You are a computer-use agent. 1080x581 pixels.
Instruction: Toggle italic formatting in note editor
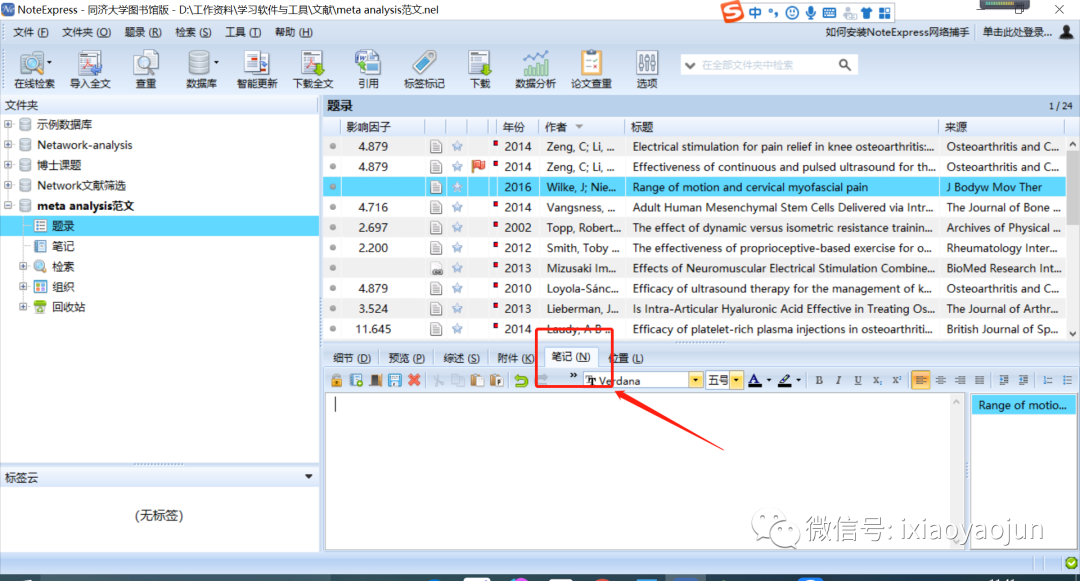pos(838,380)
